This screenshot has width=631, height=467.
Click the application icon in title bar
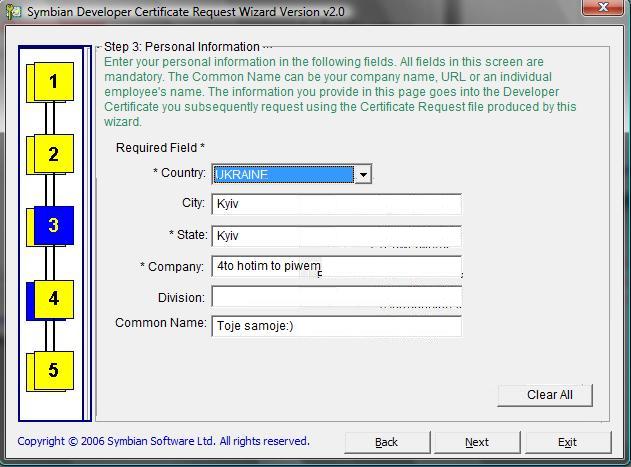[13, 10]
